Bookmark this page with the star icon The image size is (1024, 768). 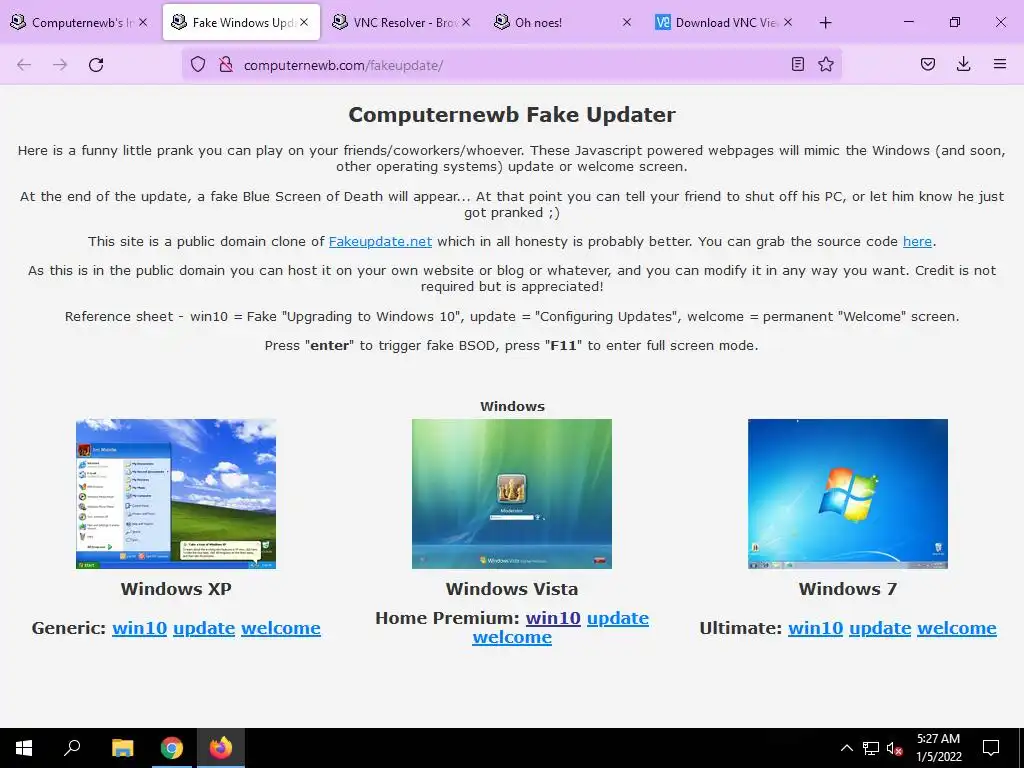coord(826,64)
